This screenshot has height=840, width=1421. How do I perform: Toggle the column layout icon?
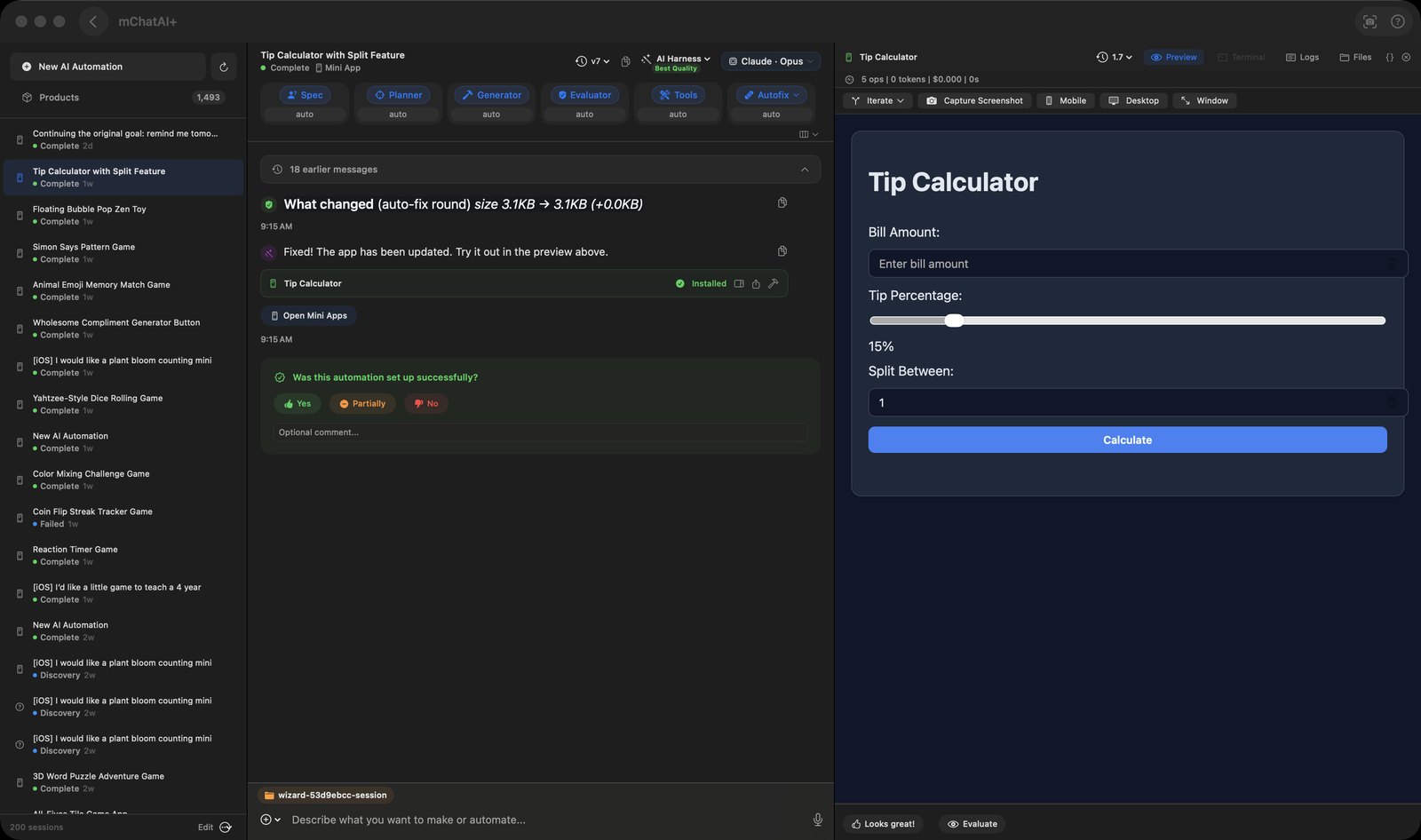point(808,134)
